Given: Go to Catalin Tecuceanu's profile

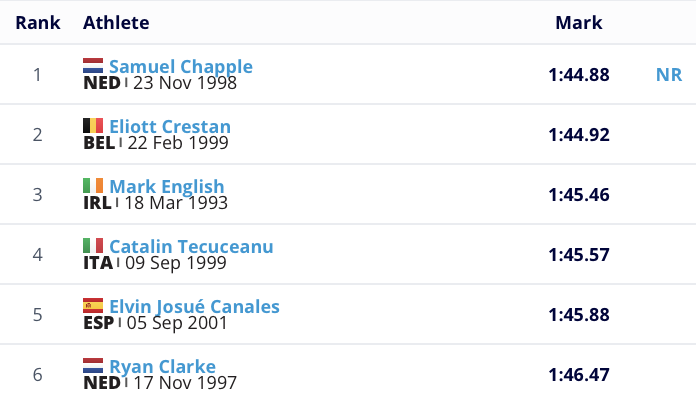Looking at the screenshot, I should tap(190, 246).
